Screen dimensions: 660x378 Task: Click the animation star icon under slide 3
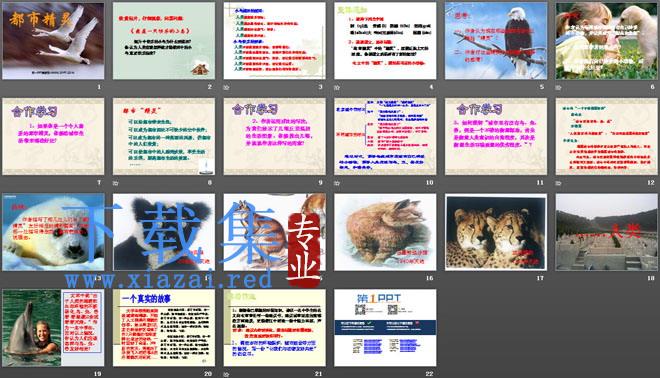pyautogui.click(x=227, y=88)
